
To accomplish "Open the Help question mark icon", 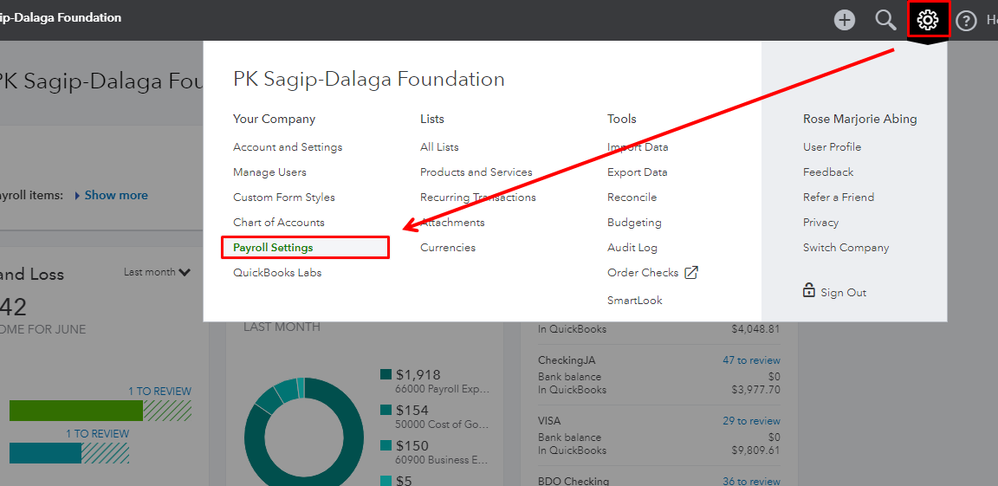I will click(966, 21).
